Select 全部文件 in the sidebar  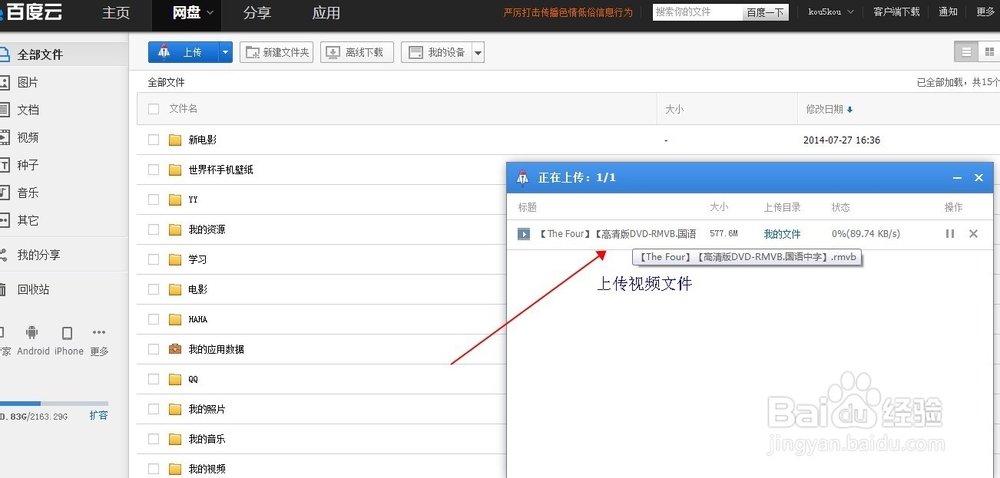40,55
